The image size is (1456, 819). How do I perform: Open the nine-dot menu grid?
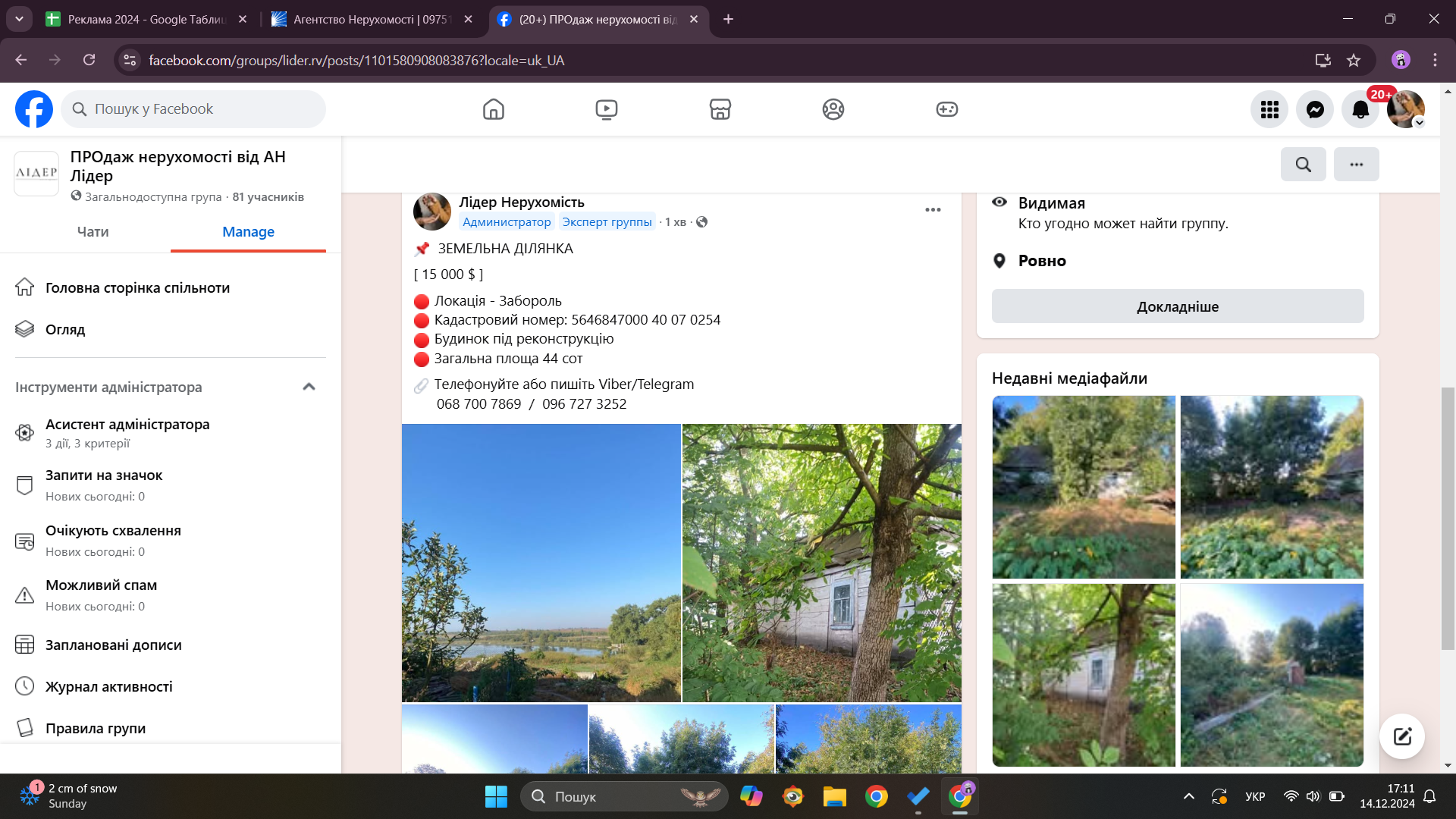tap(1269, 109)
